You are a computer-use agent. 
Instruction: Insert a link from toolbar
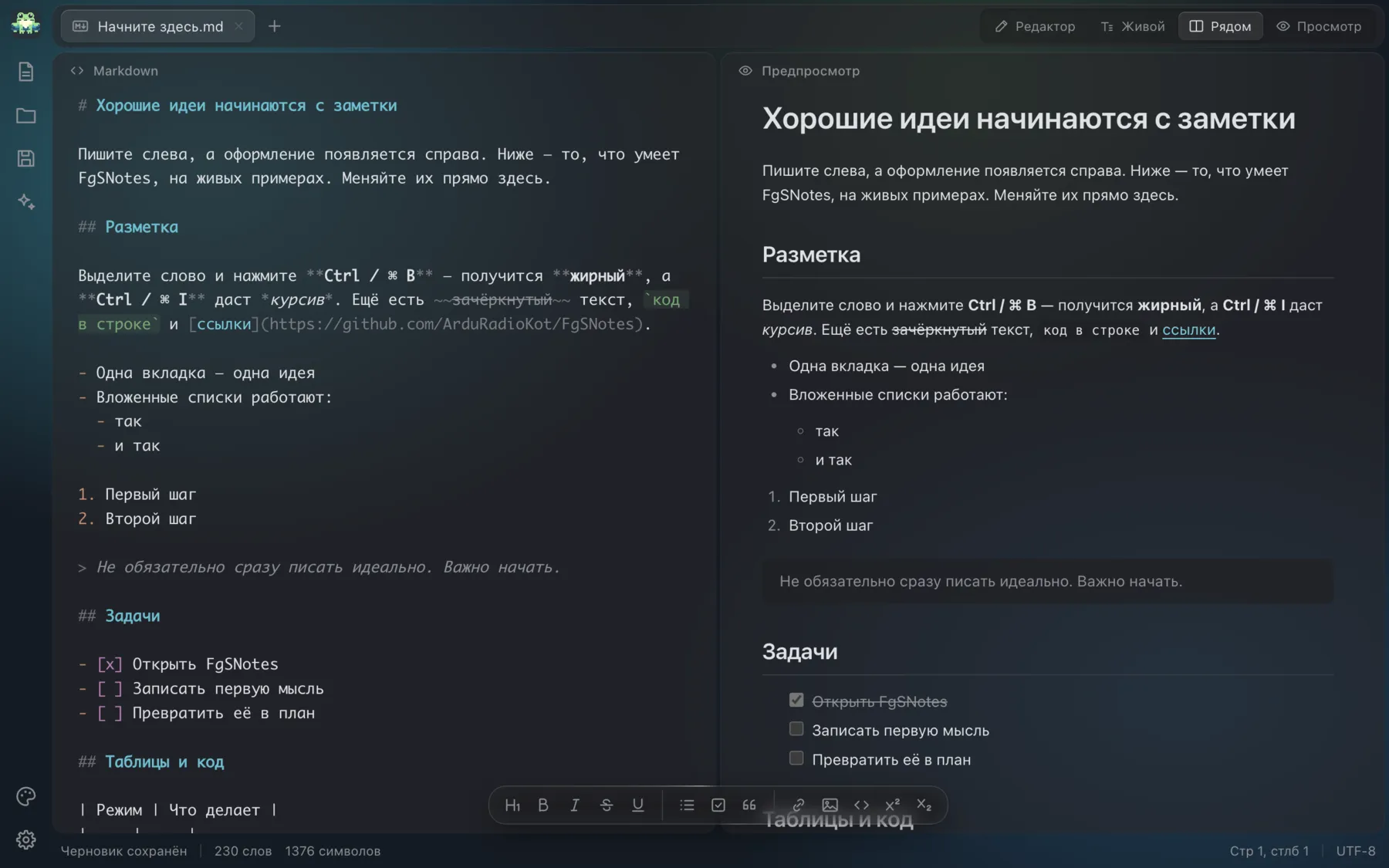click(x=799, y=805)
